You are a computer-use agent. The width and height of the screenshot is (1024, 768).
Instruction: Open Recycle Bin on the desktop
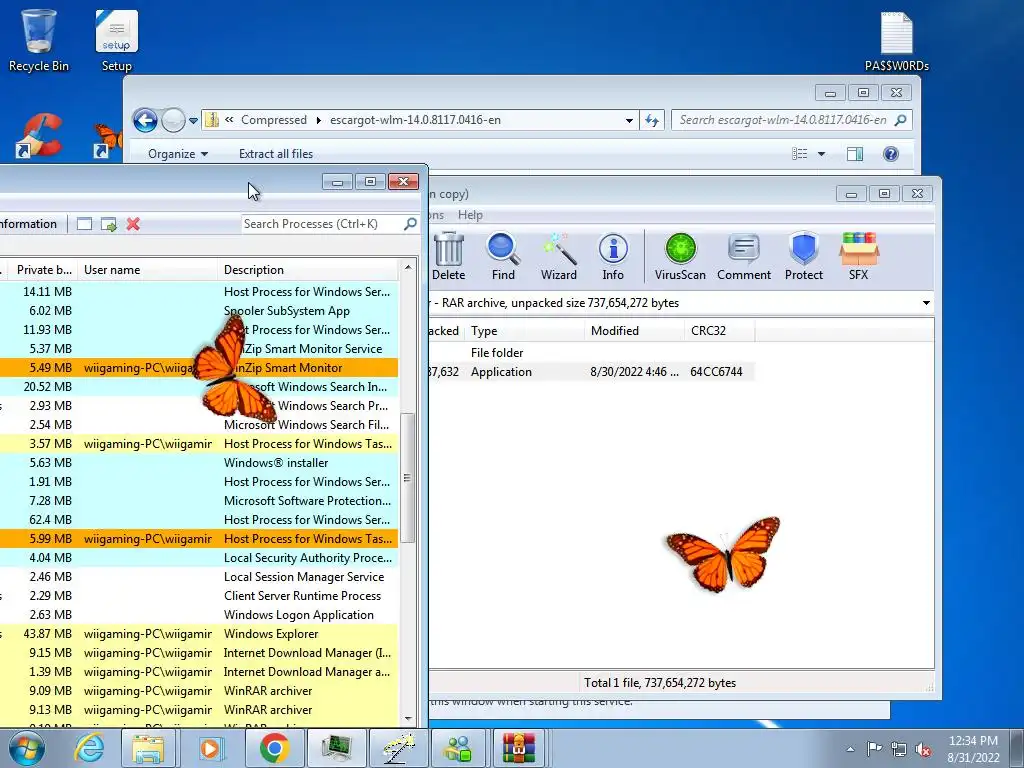click(x=39, y=40)
